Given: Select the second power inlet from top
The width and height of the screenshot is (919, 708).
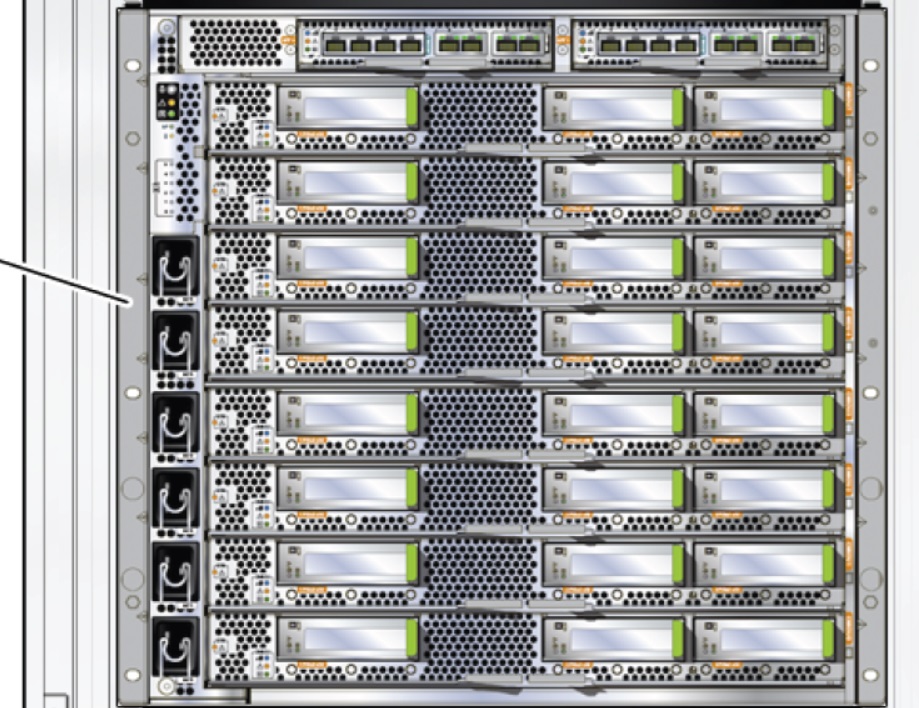Looking at the screenshot, I should pos(175,341).
